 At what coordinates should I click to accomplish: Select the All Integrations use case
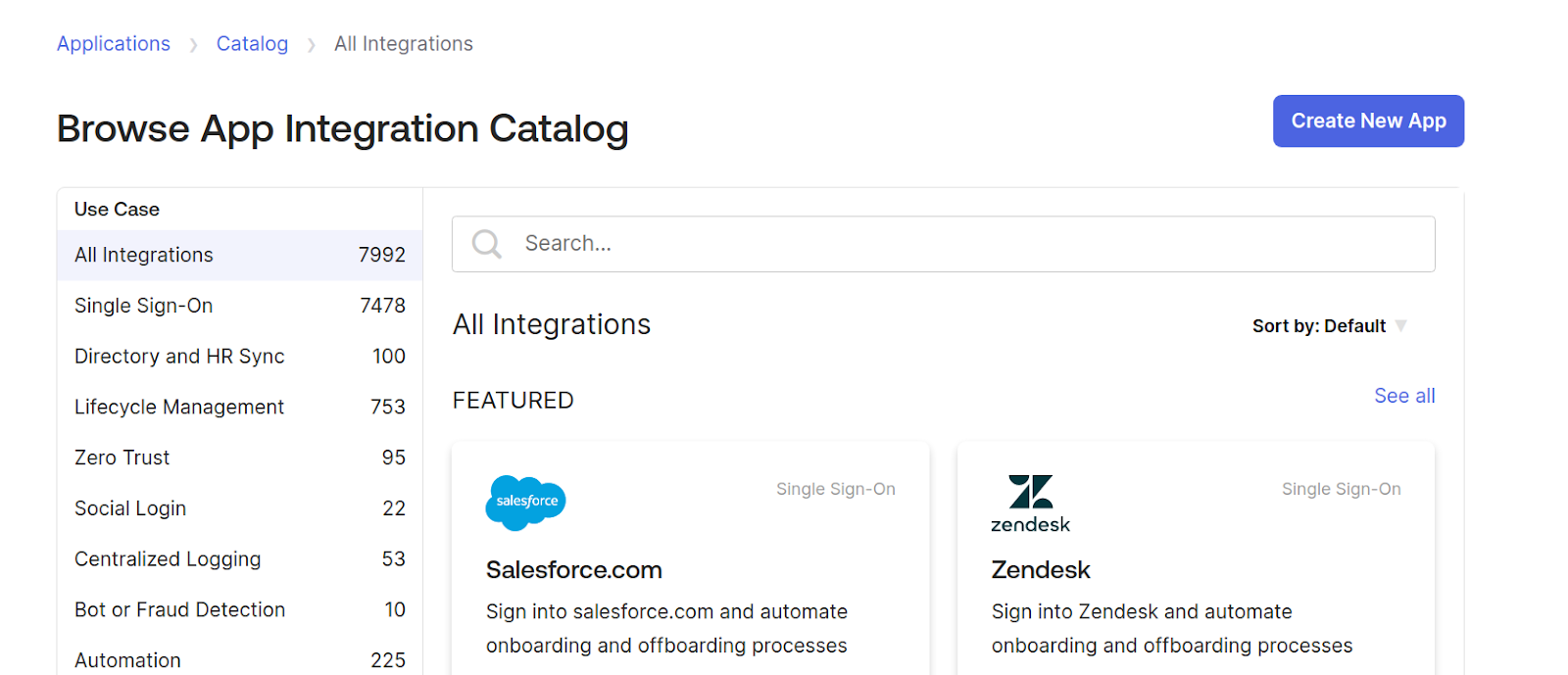143,256
